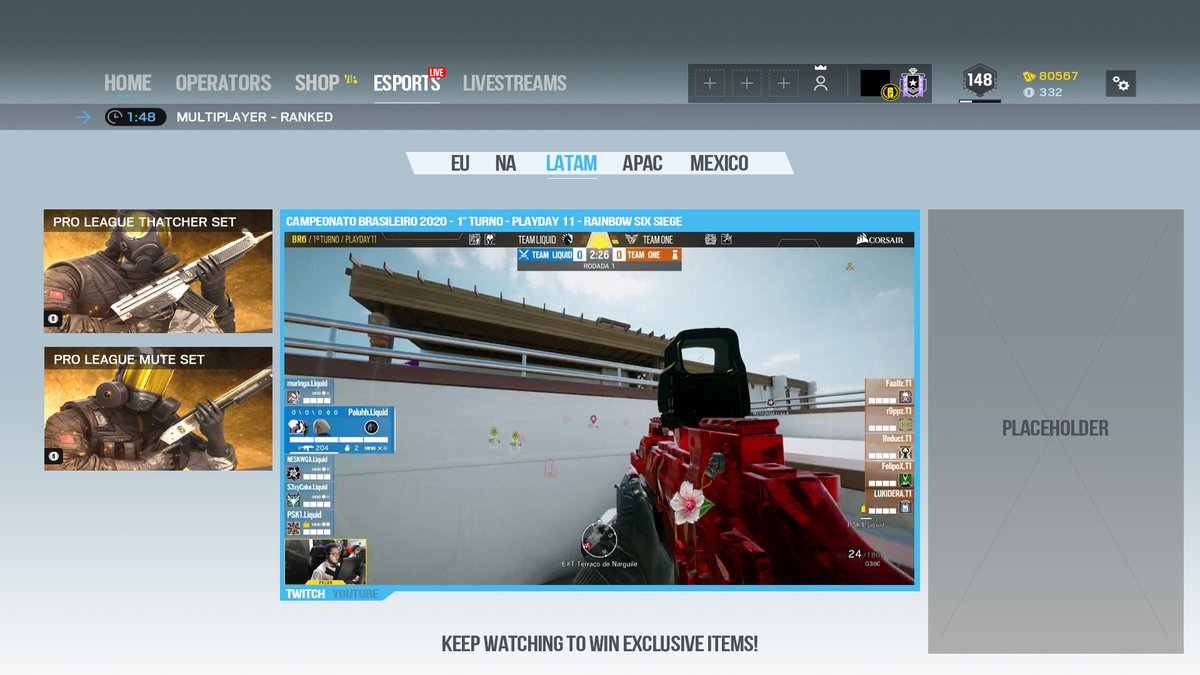Select the NA region tab
Image resolution: width=1200 pixels, height=675 pixels.
tap(506, 163)
